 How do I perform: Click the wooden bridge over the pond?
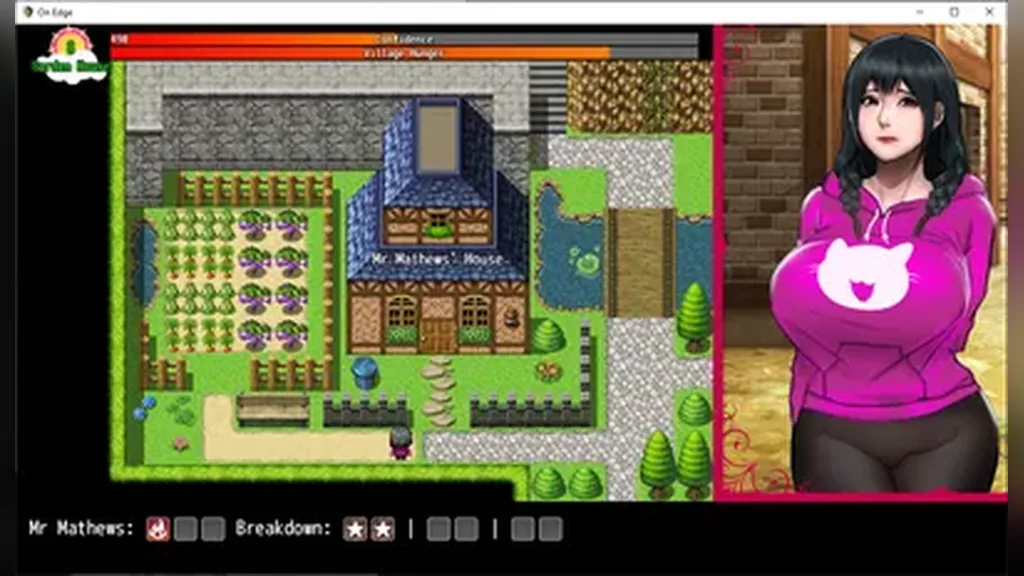pos(639,263)
